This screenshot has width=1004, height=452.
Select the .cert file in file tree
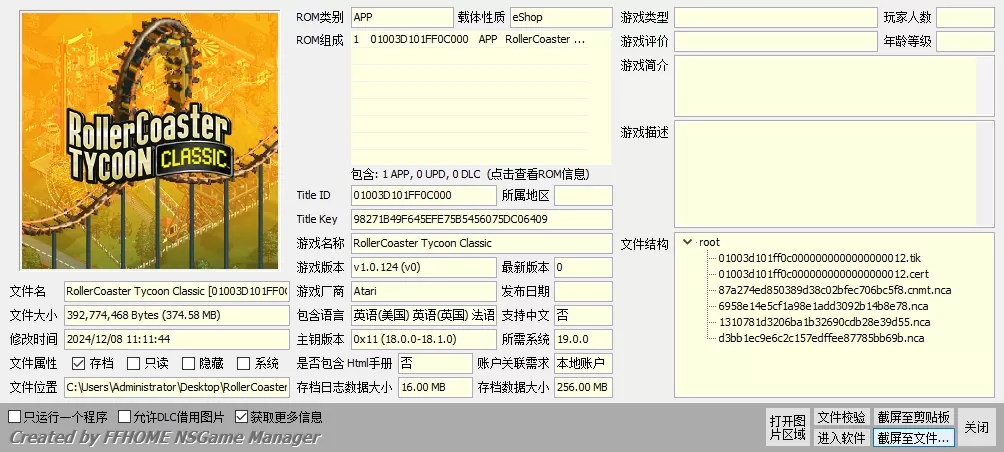pos(813,274)
